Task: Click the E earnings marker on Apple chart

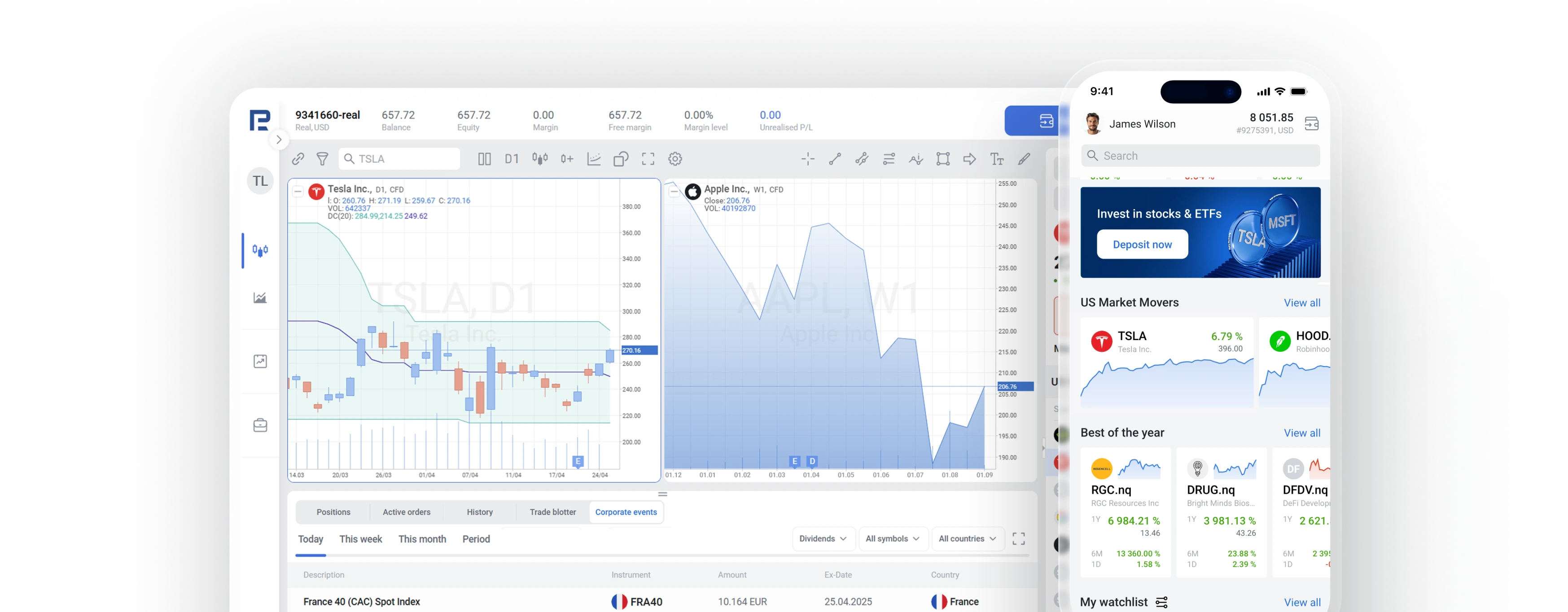Action: point(794,461)
